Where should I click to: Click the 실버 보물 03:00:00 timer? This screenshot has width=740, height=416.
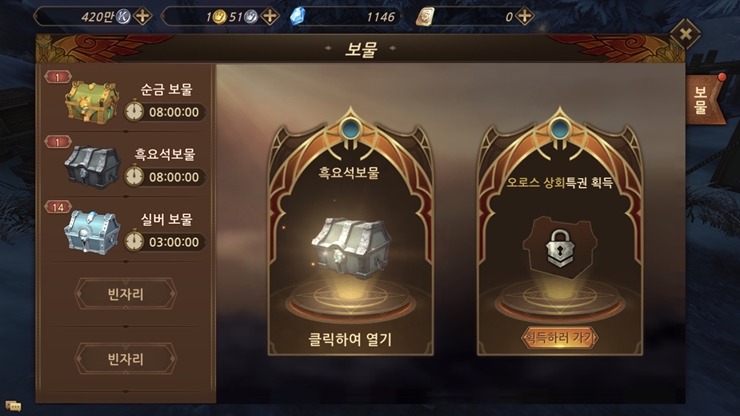(x=174, y=242)
